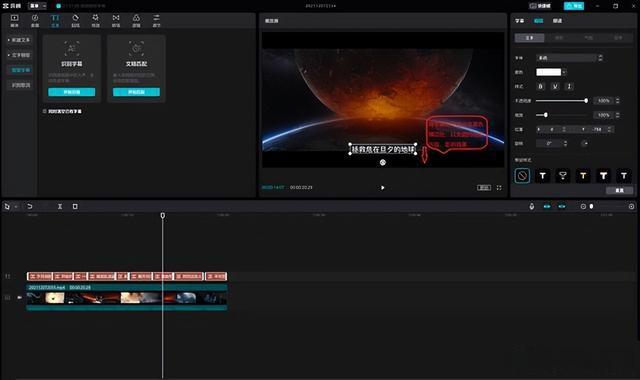This screenshot has width=640, height=380.
Task: Toggle underline text style button
Action: tap(555, 87)
